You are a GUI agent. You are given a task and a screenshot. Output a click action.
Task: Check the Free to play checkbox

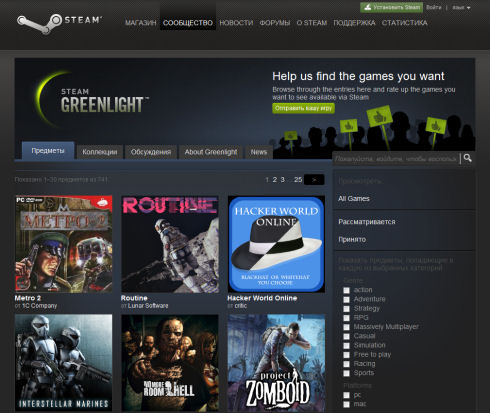[347, 355]
